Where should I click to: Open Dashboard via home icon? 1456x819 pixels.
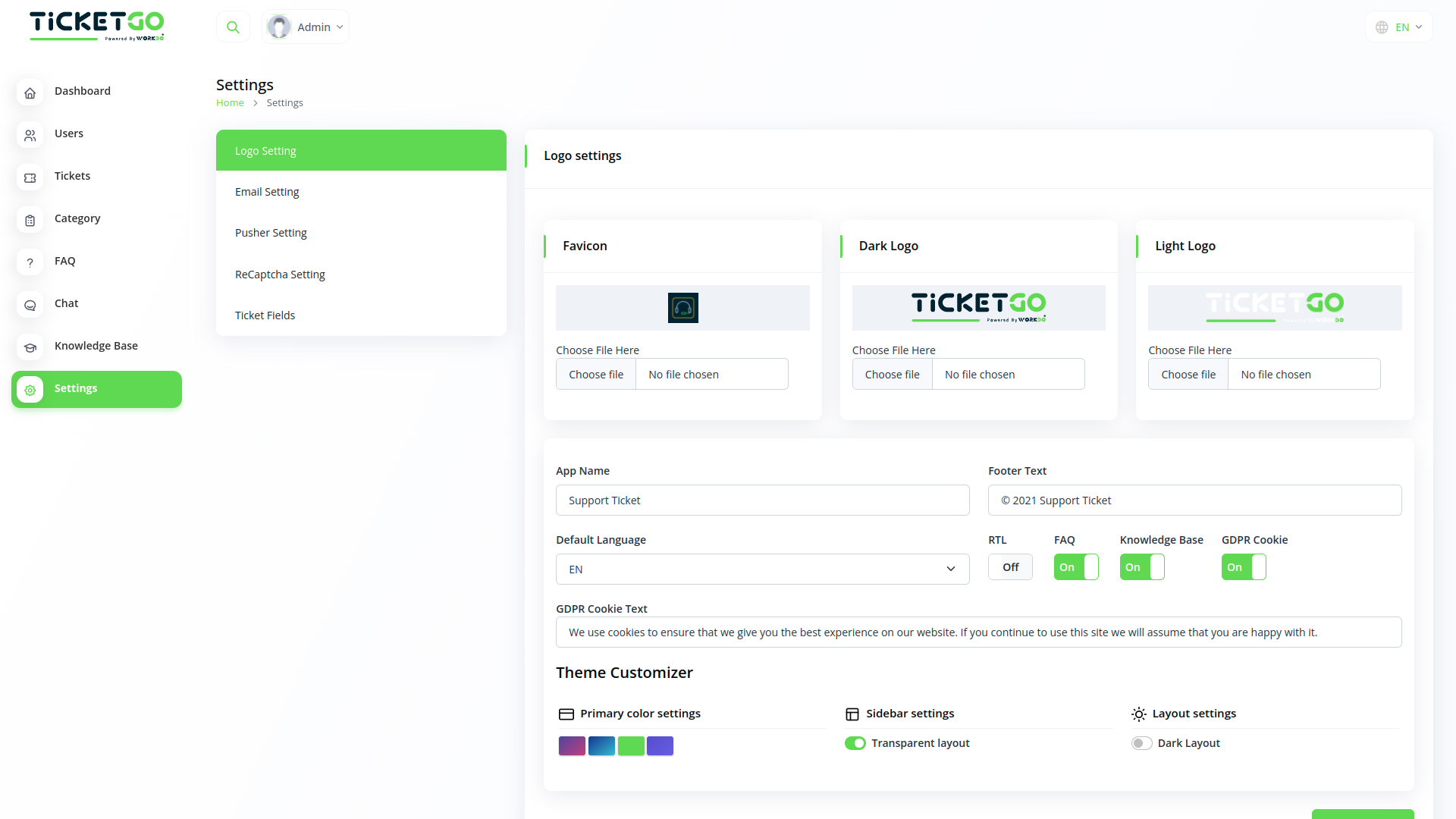pos(30,93)
